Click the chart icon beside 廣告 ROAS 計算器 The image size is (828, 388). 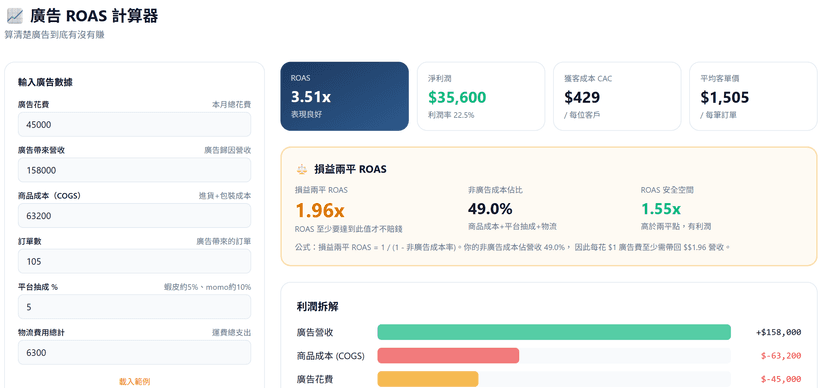point(14,16)
